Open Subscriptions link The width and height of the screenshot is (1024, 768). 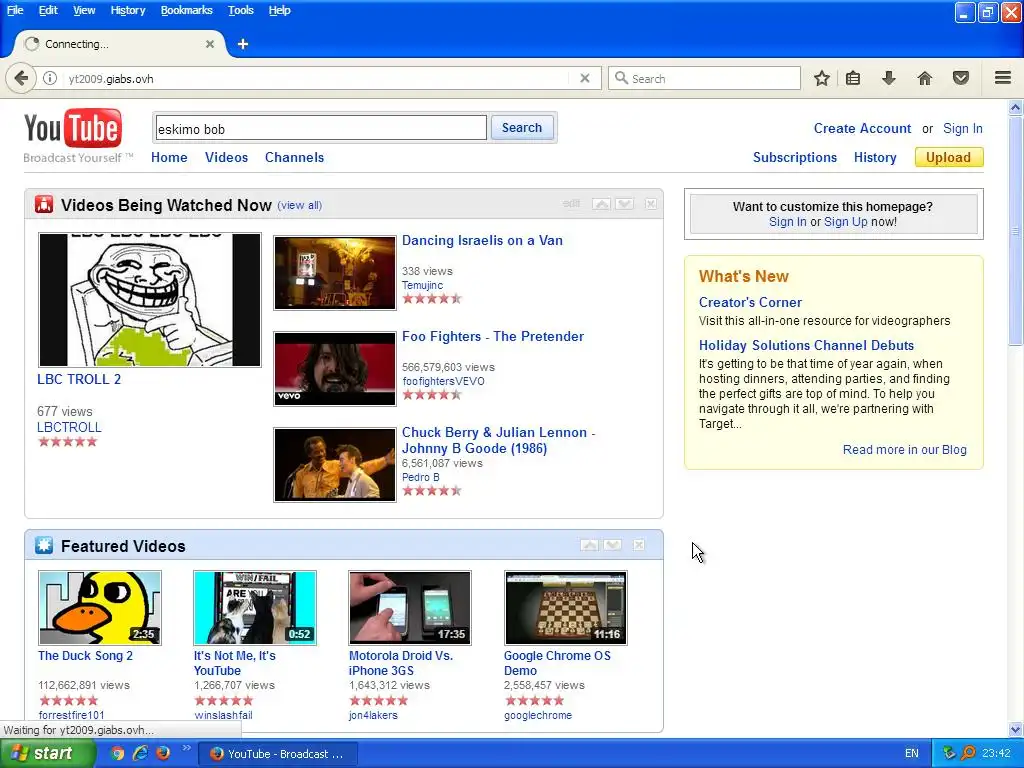795,157
